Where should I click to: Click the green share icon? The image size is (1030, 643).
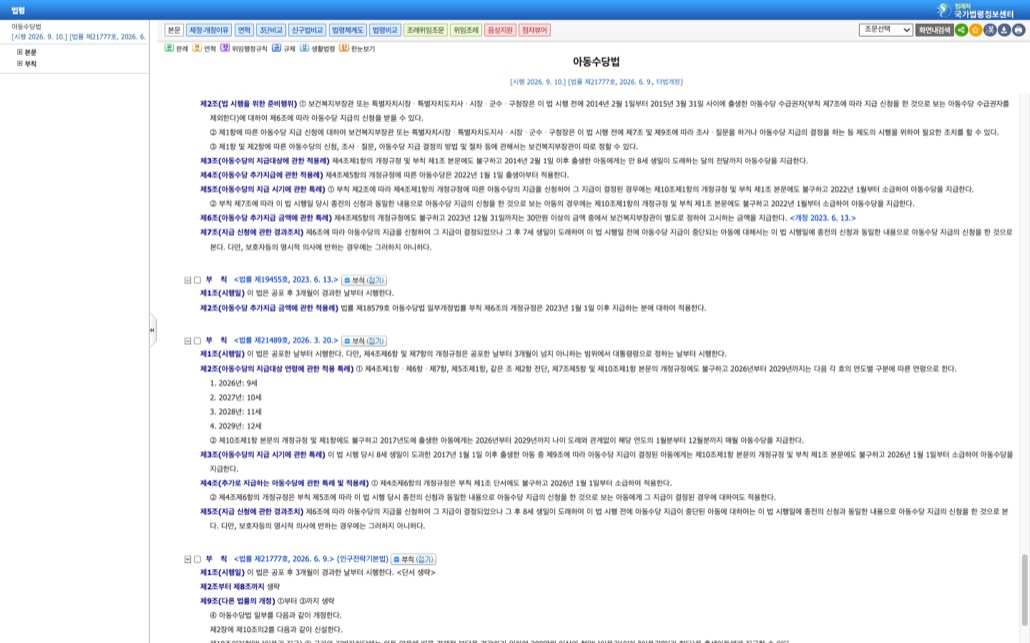961,30
